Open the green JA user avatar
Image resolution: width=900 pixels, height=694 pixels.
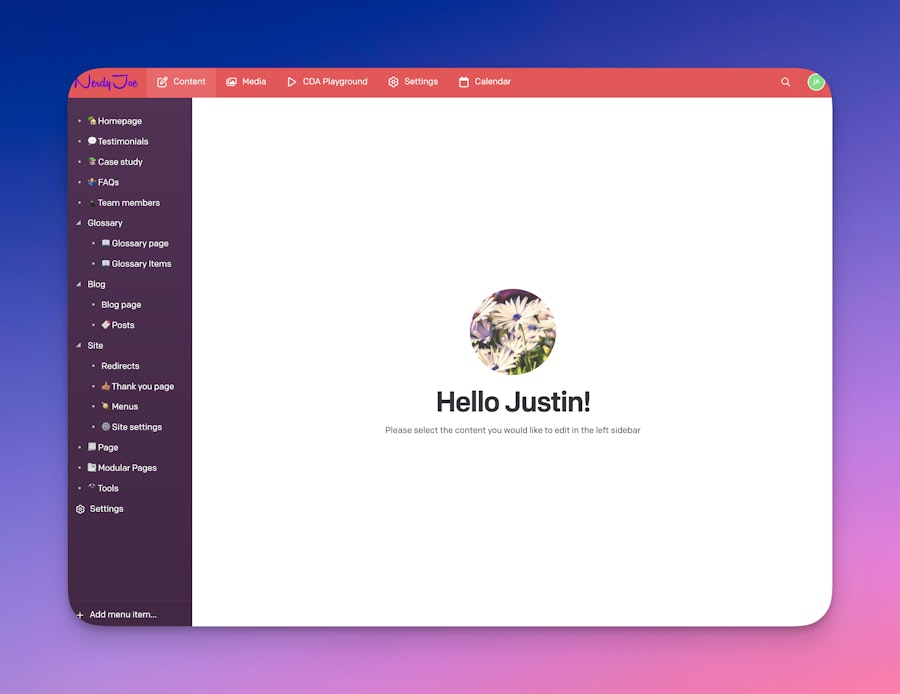coord(816,82)
